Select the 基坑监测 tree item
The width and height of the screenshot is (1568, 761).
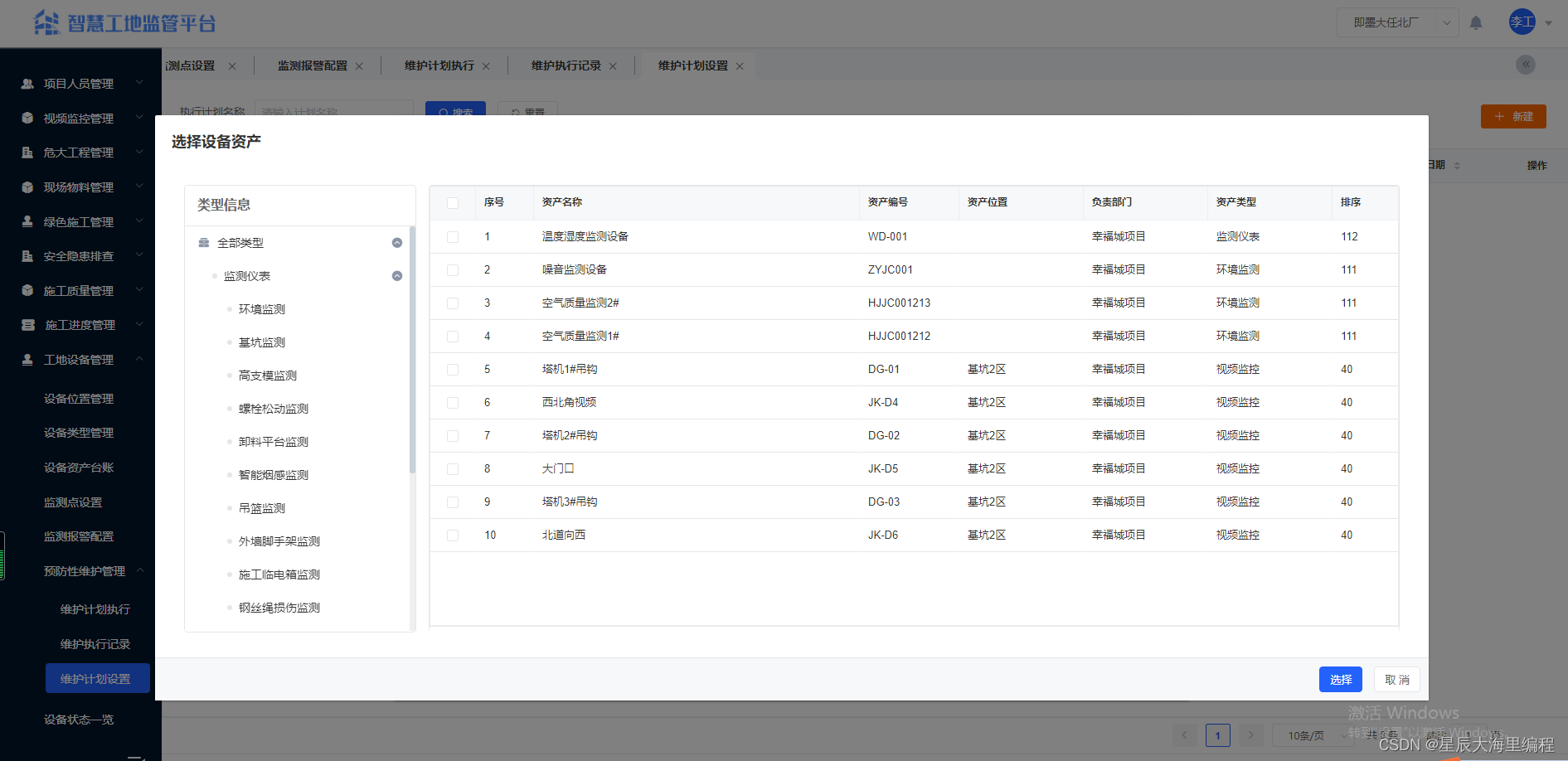(262, 342)
